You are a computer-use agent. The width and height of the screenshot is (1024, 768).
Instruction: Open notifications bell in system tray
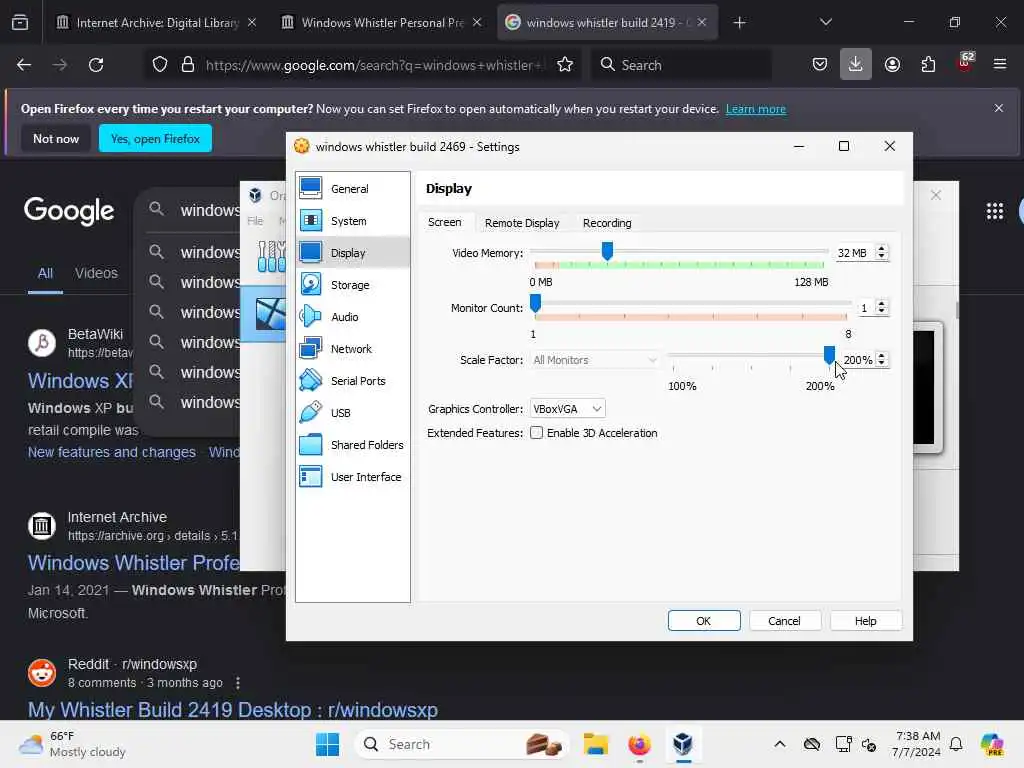point(956,744)
